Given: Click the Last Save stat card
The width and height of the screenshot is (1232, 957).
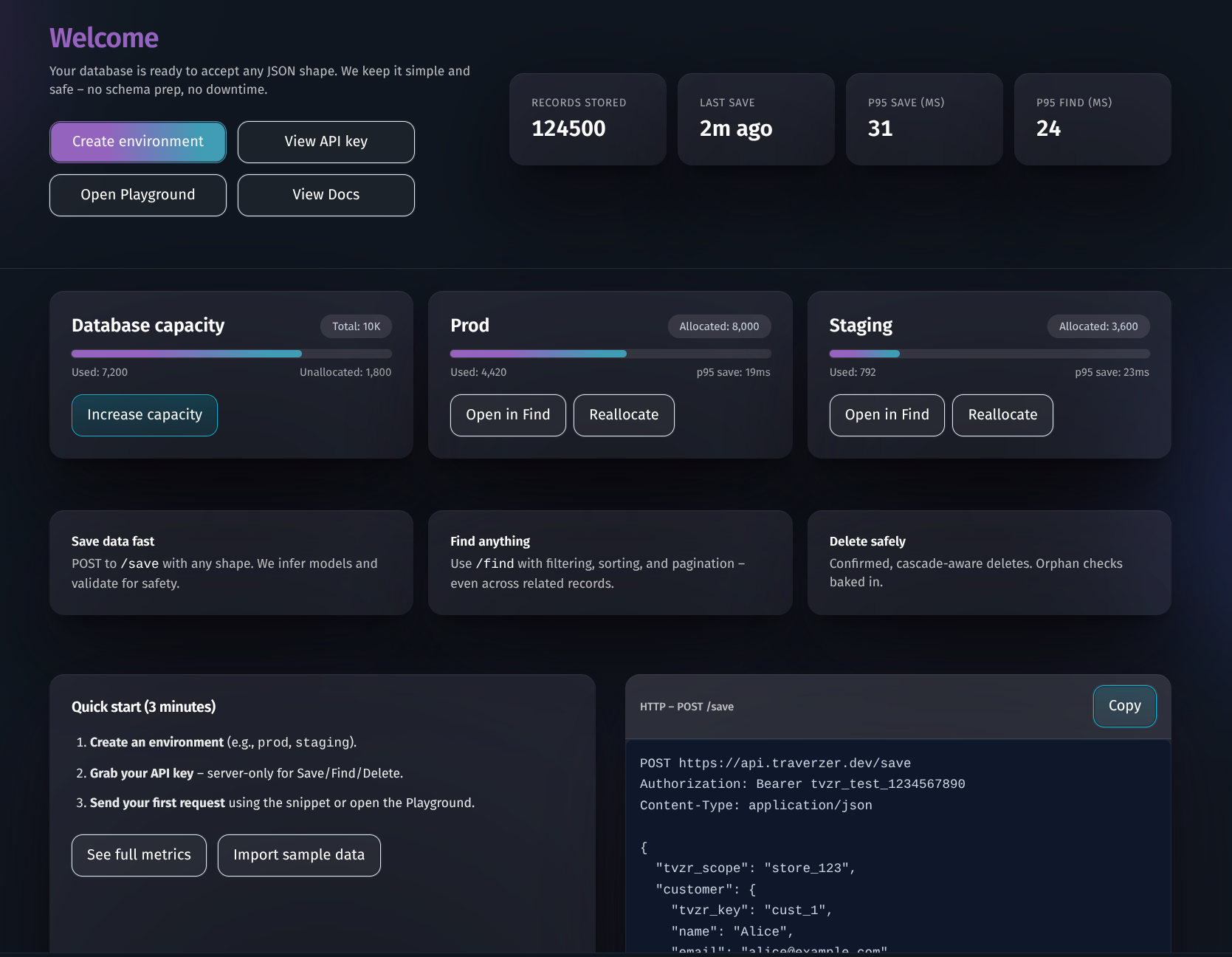Looking at the screenshot, I should click(756, 118).
